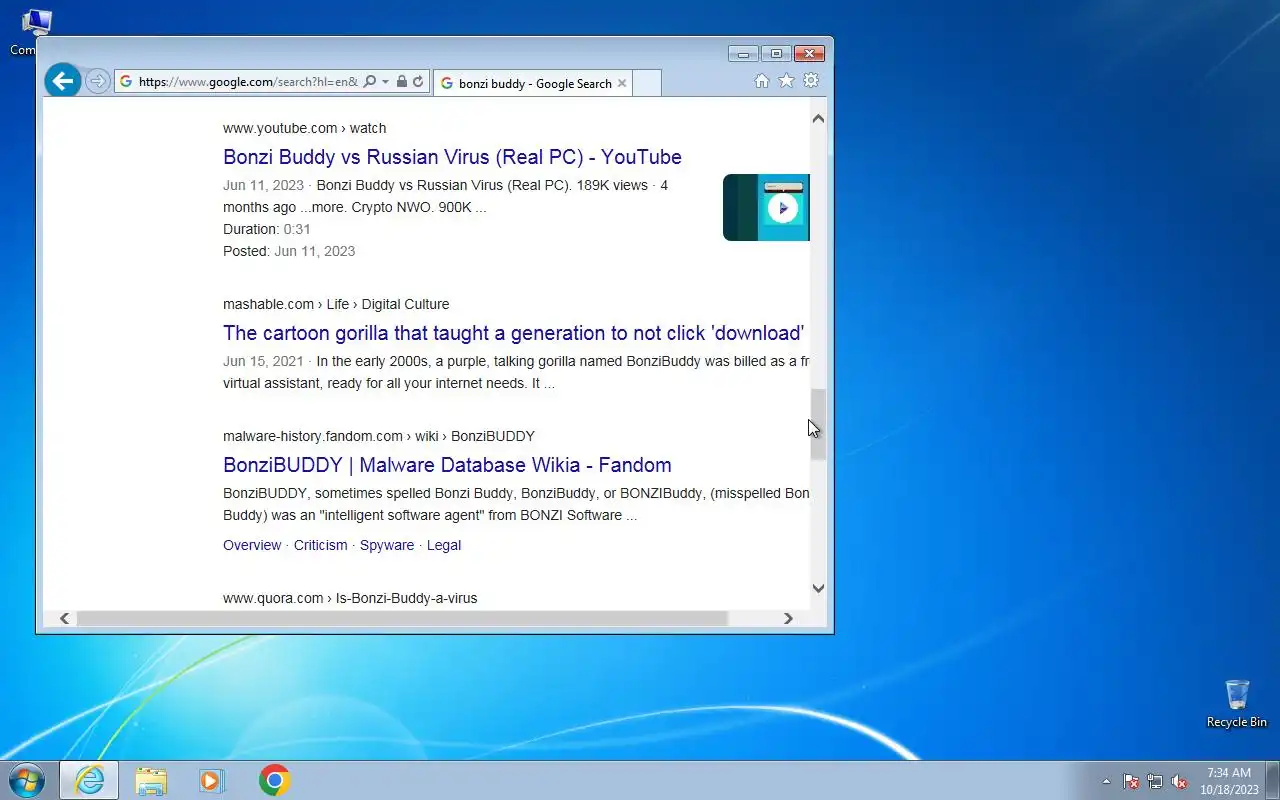This screenshot has height=800, width=1280.
Task: Click the greyed Forward arrow button
Action: 97,81
